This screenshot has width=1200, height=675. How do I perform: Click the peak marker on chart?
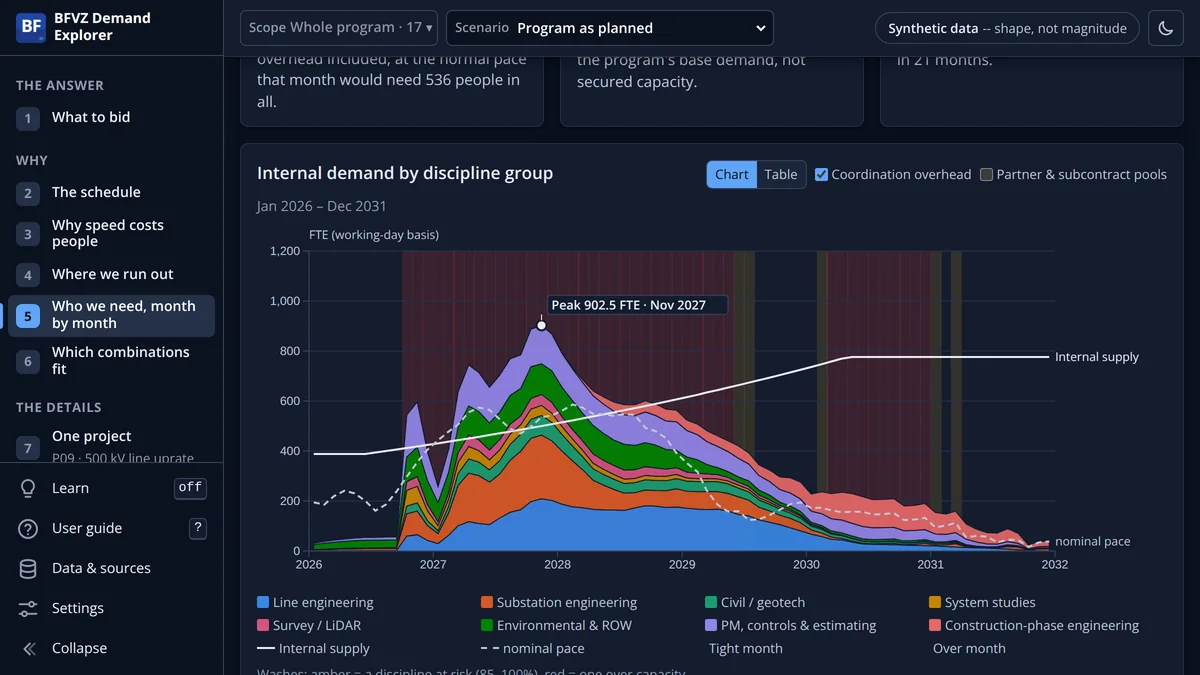point(541,325)
